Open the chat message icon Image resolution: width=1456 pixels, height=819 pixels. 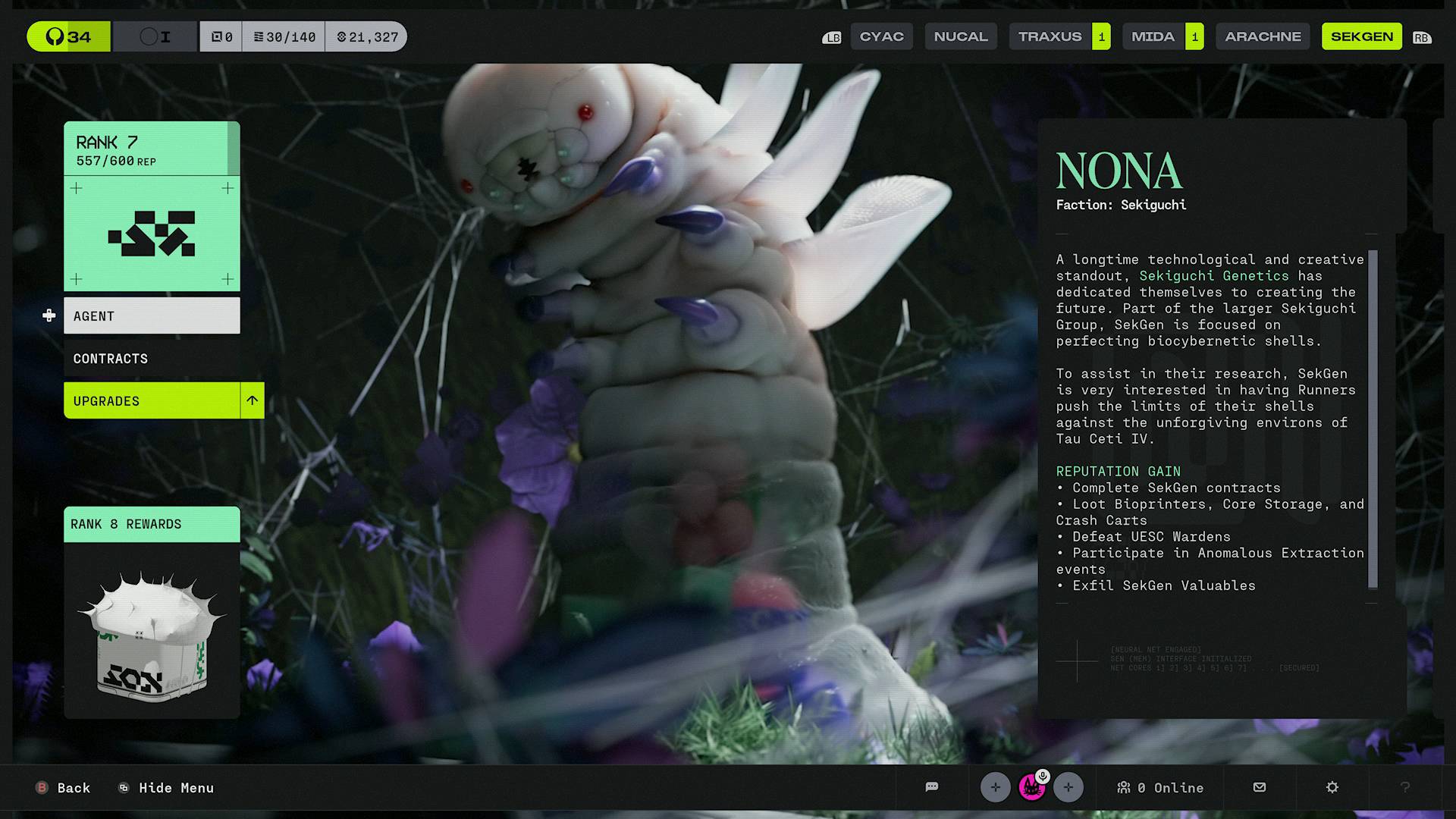coord(932,787)
